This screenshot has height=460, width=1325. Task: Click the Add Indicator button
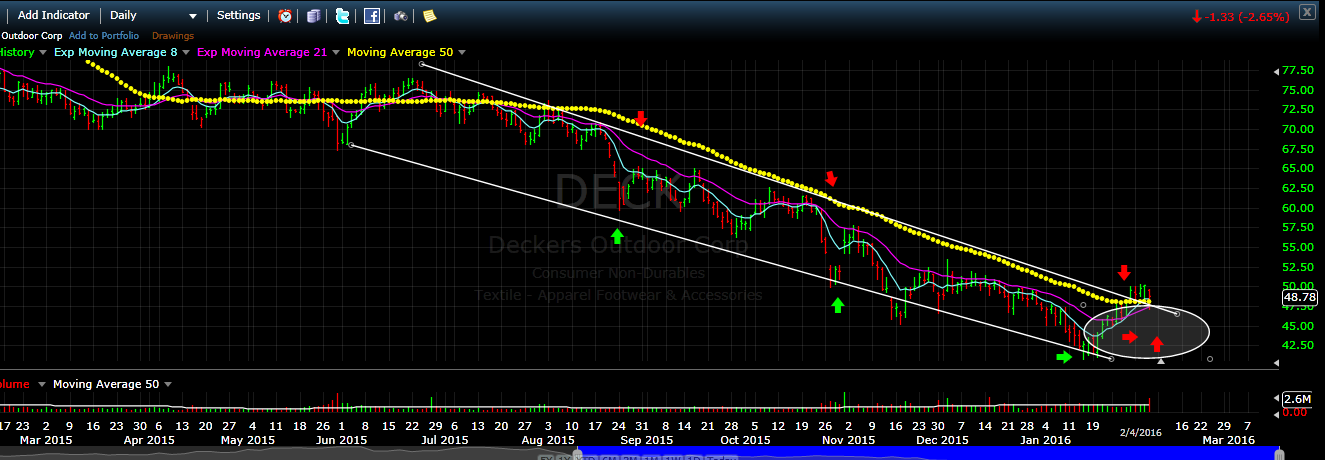coord(53,15)
